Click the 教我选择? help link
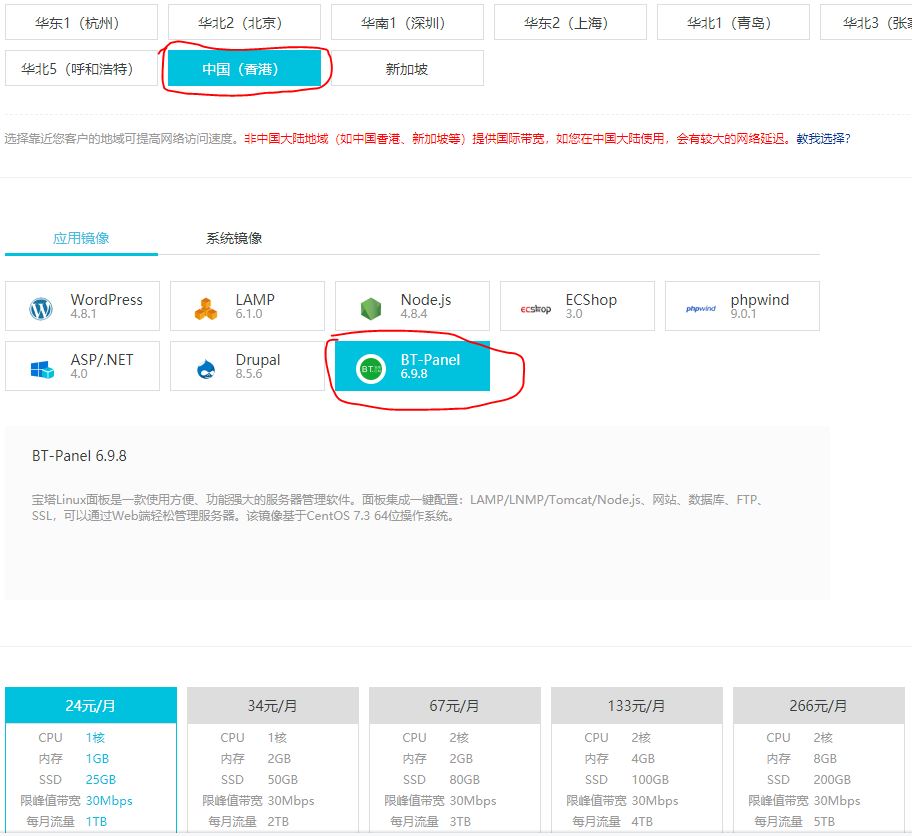912x836 pixels. tap(823, 139)
